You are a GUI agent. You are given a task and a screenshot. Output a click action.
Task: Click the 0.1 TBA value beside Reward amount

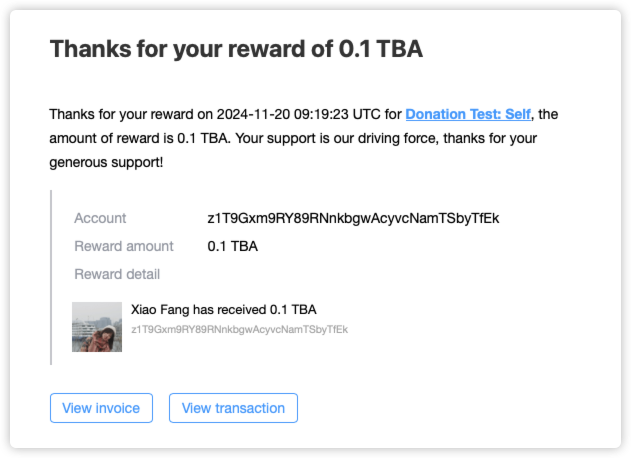tap(232, 246)
